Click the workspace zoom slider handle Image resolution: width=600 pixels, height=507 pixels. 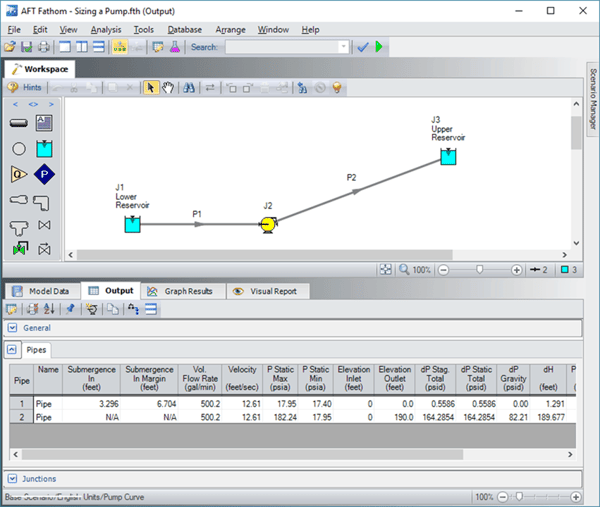[x=479, y=270]
